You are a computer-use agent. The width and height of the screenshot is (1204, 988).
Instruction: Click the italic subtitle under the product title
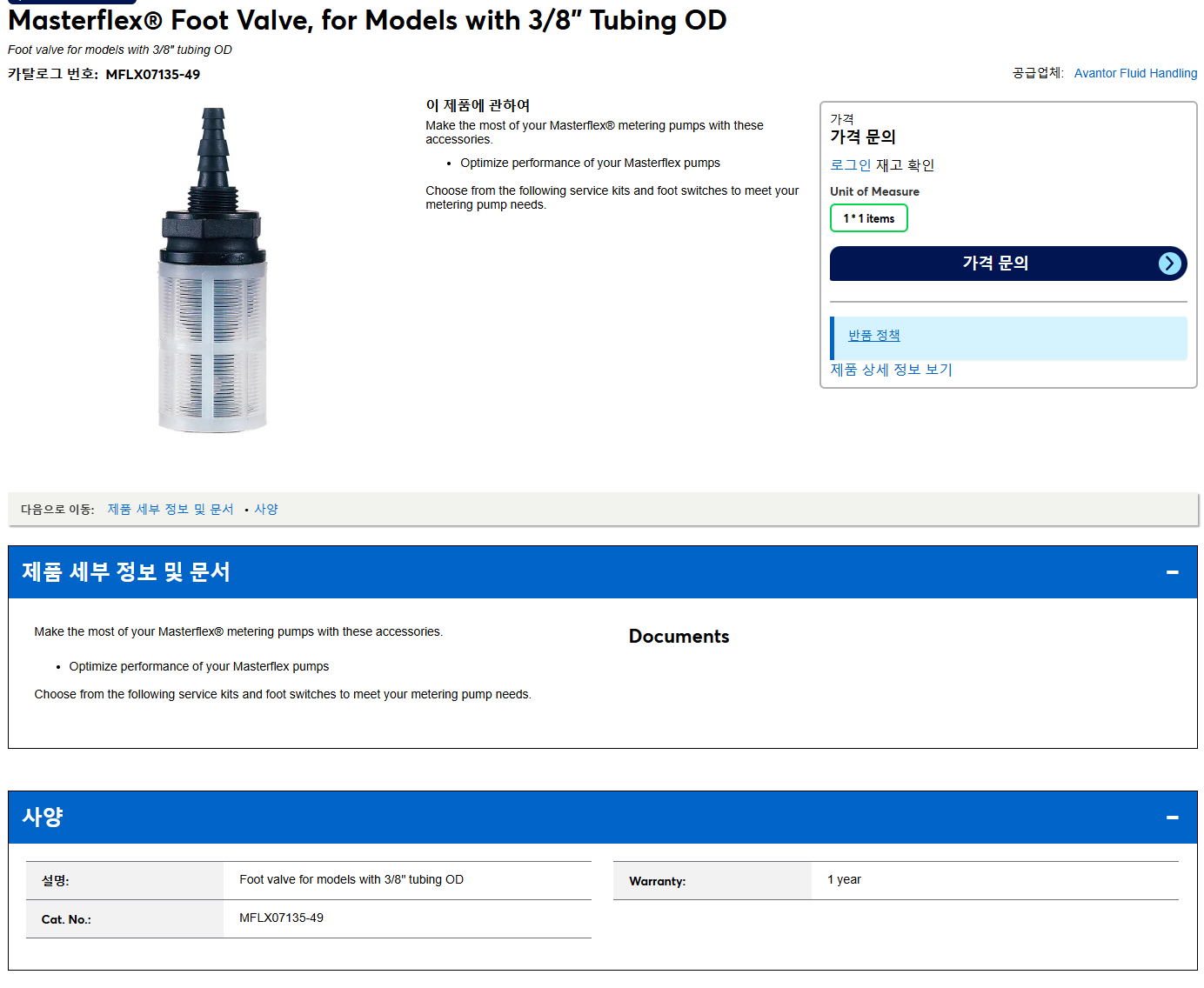120,50
